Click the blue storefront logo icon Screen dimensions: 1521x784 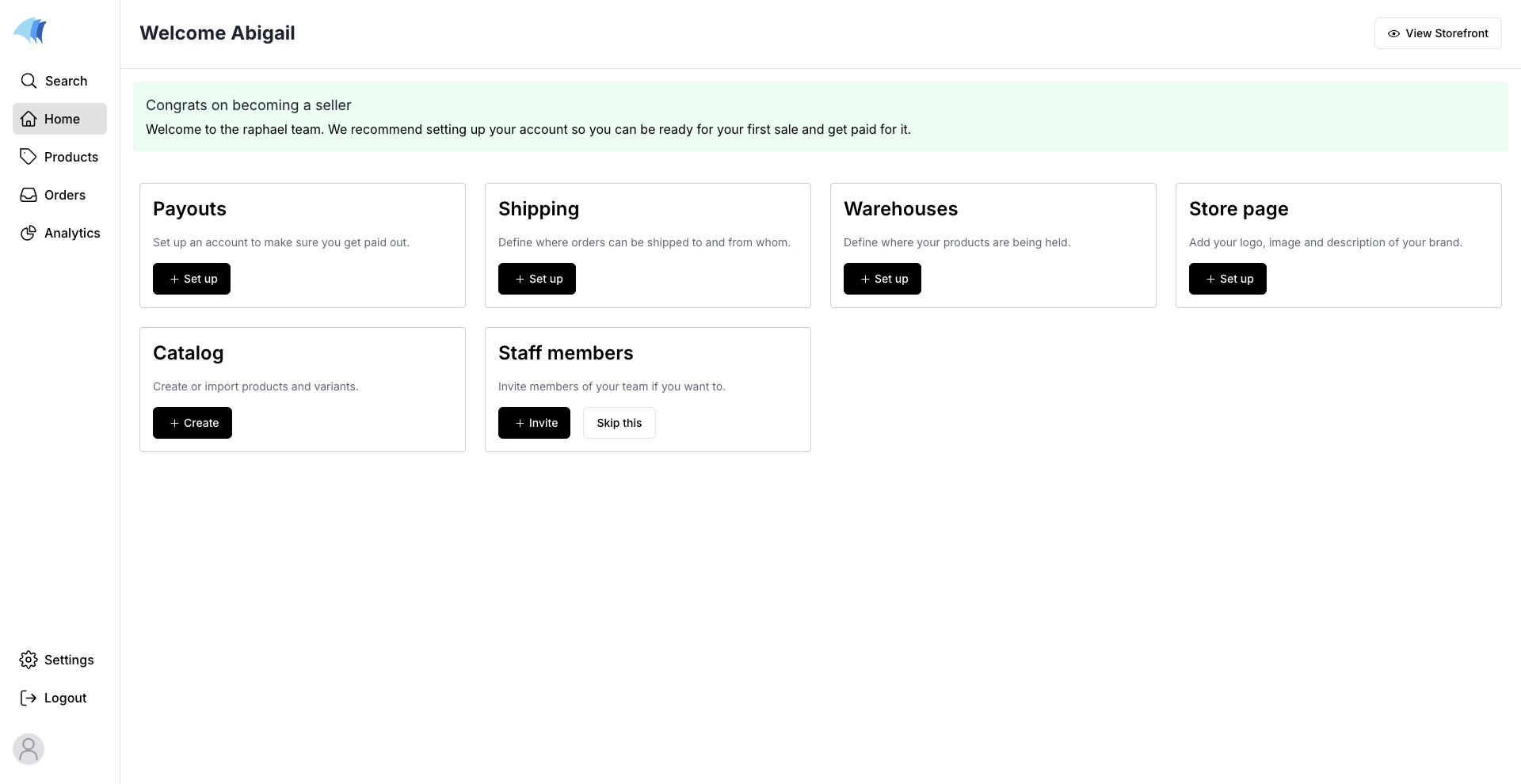[x=30, y=31]
